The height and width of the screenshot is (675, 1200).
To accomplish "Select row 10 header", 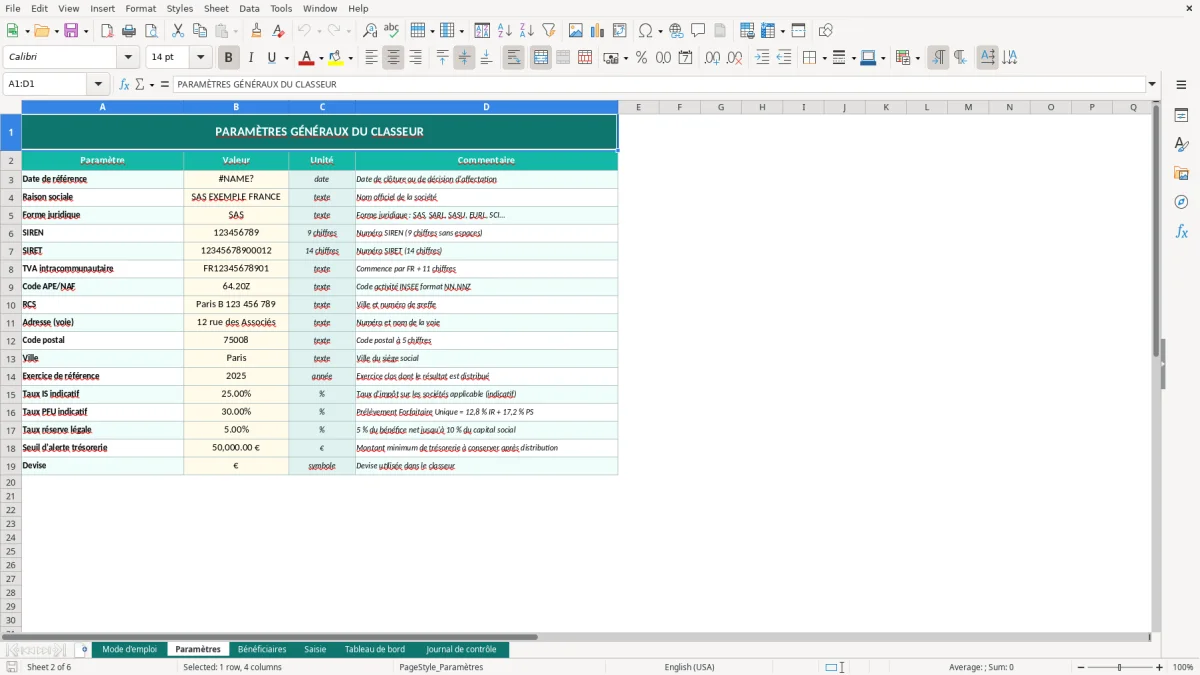I will click(11, 305).
